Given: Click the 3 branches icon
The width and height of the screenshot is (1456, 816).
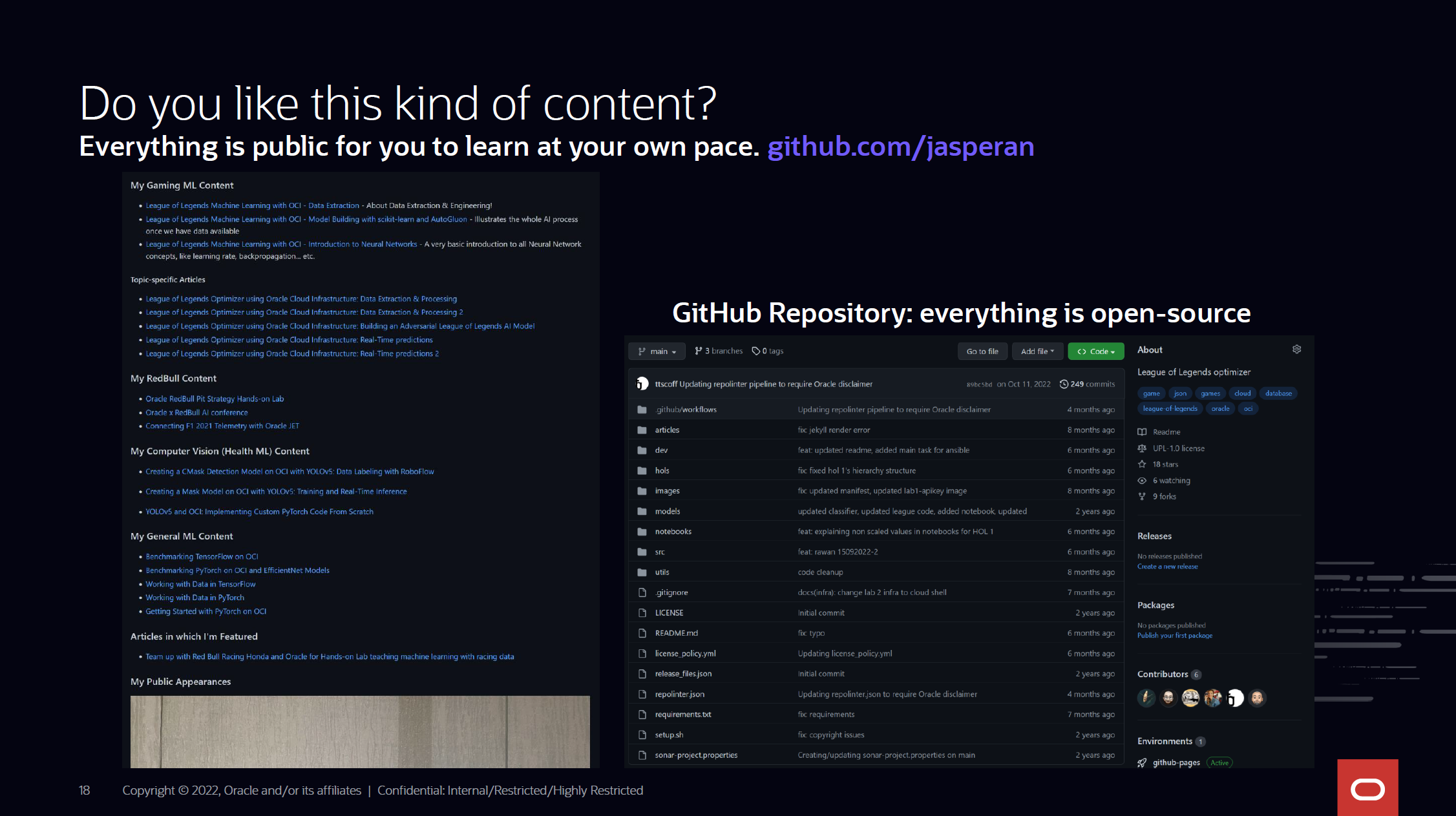Looking at the screenshot, I should [698, 351].
